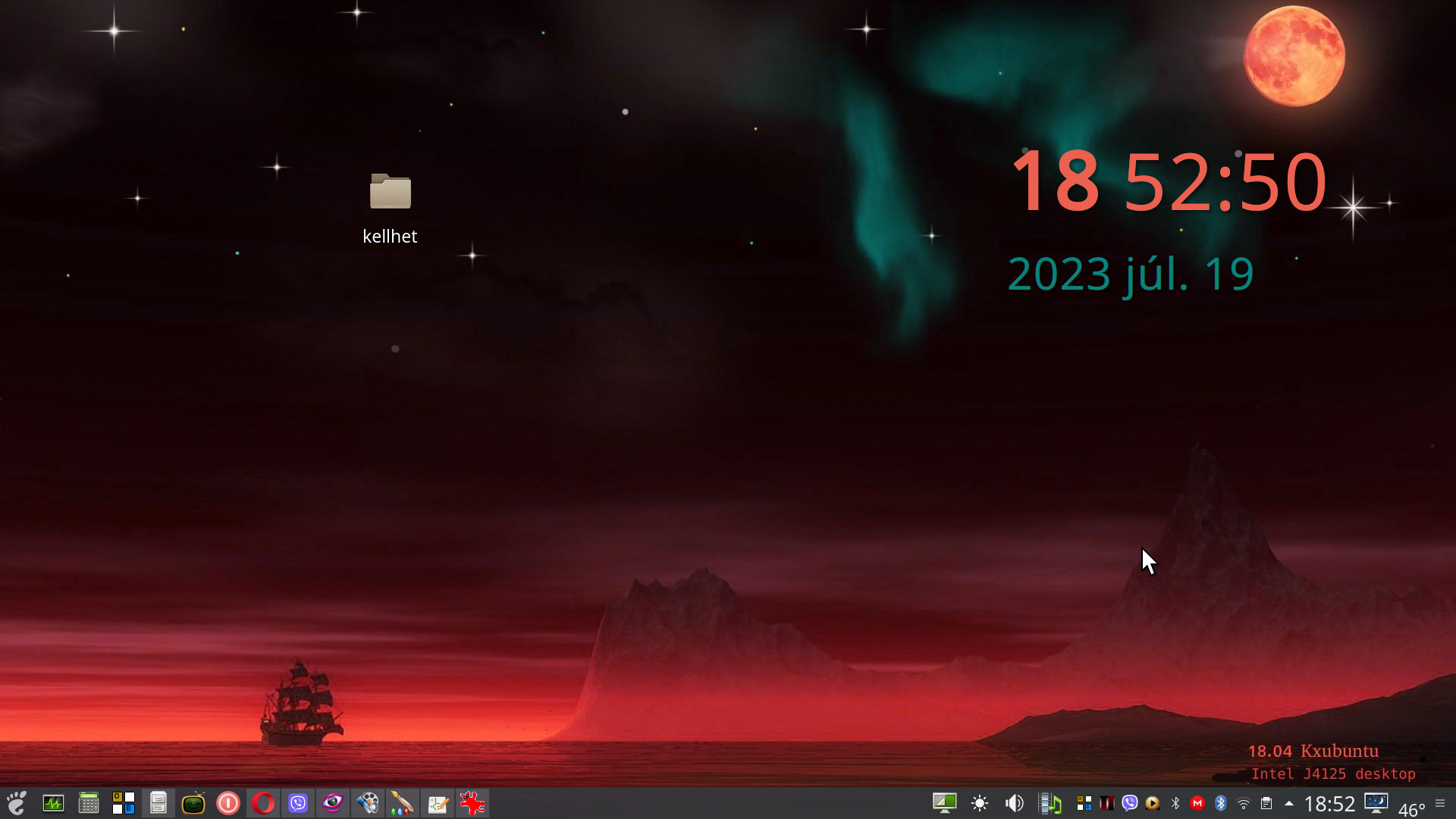
Task: Open the red MEGA tray icon
Action: coord(1197,803)
